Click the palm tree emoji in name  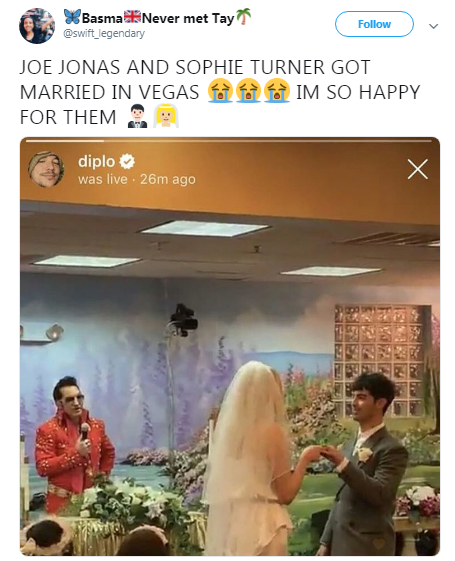click(243, 16)
